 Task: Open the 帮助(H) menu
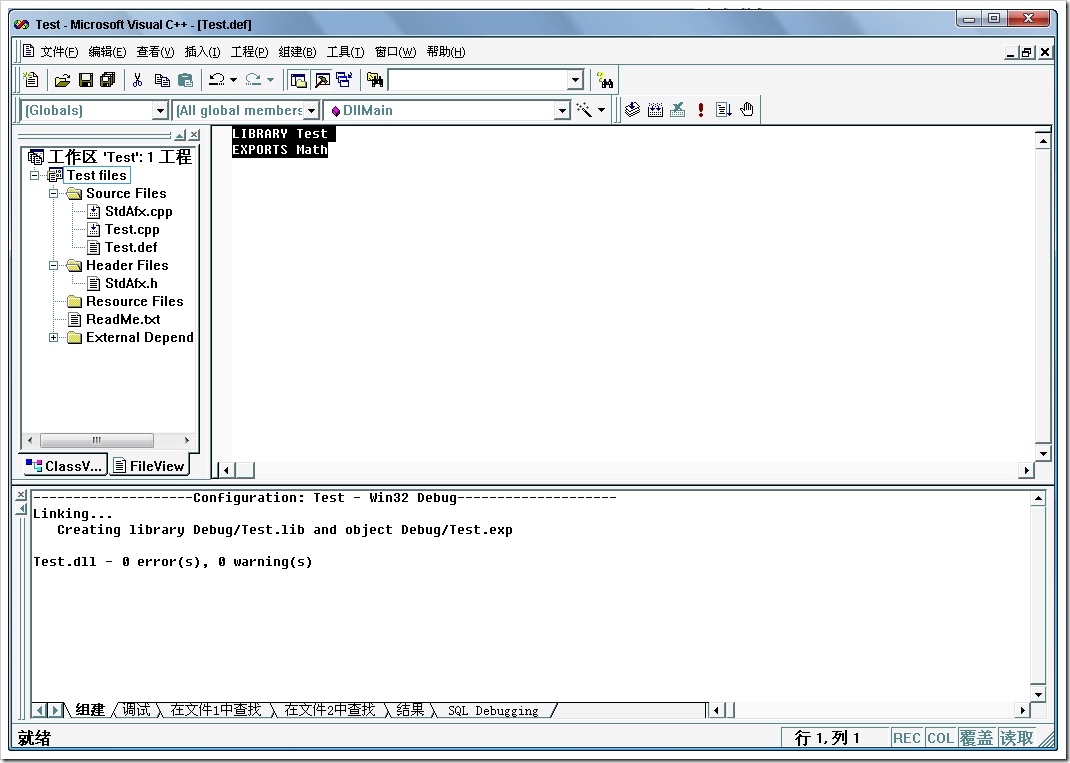[446, 52]
